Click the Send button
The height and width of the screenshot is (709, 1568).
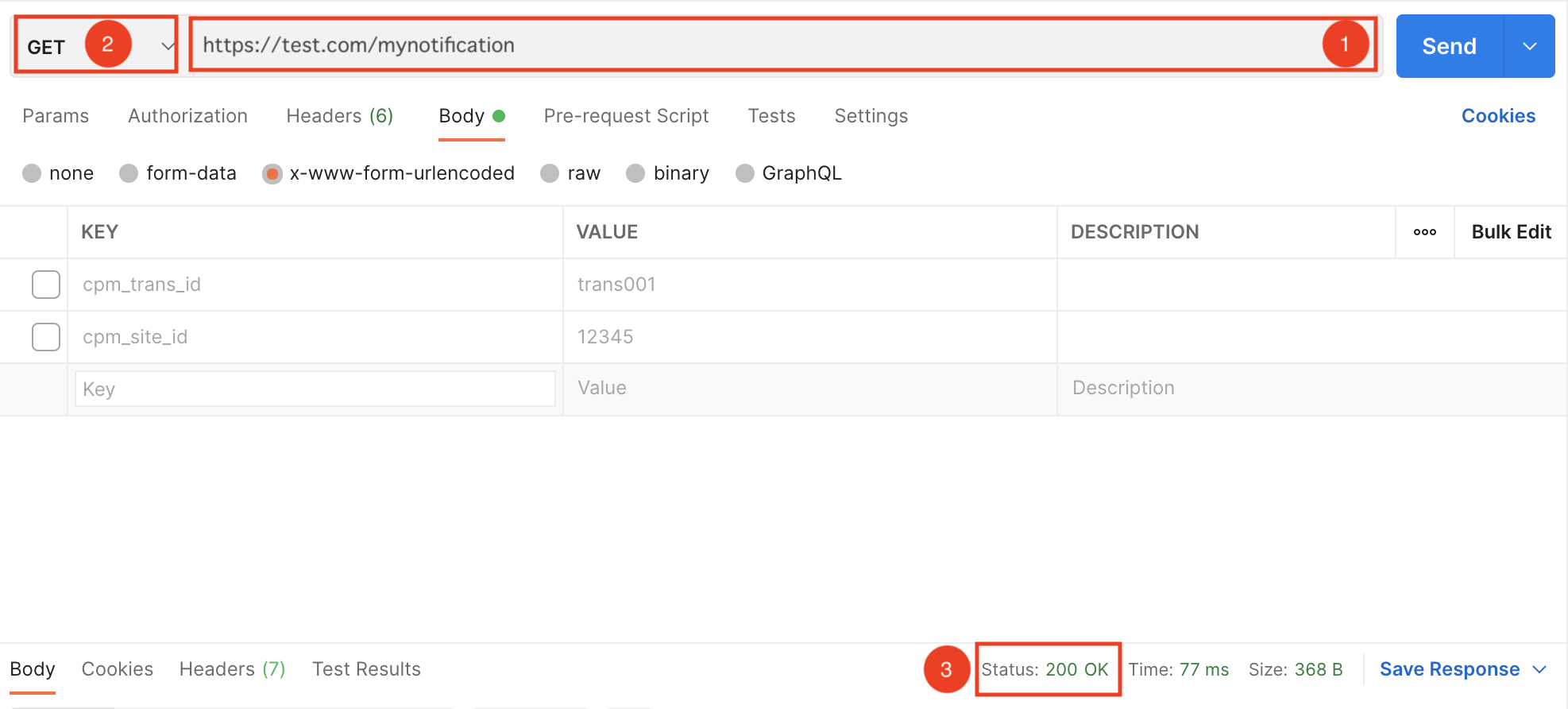pos(1449,46)
